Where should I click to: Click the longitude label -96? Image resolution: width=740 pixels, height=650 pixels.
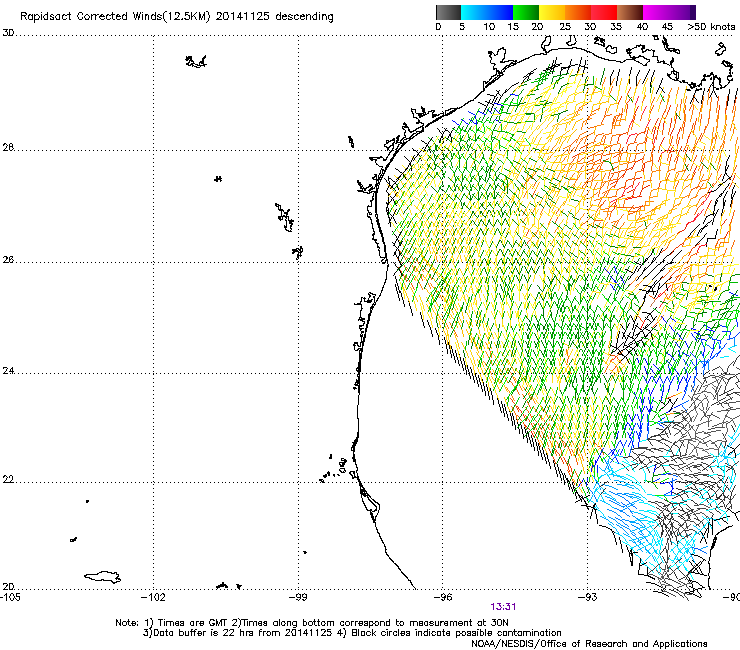[x=443, y=597]
